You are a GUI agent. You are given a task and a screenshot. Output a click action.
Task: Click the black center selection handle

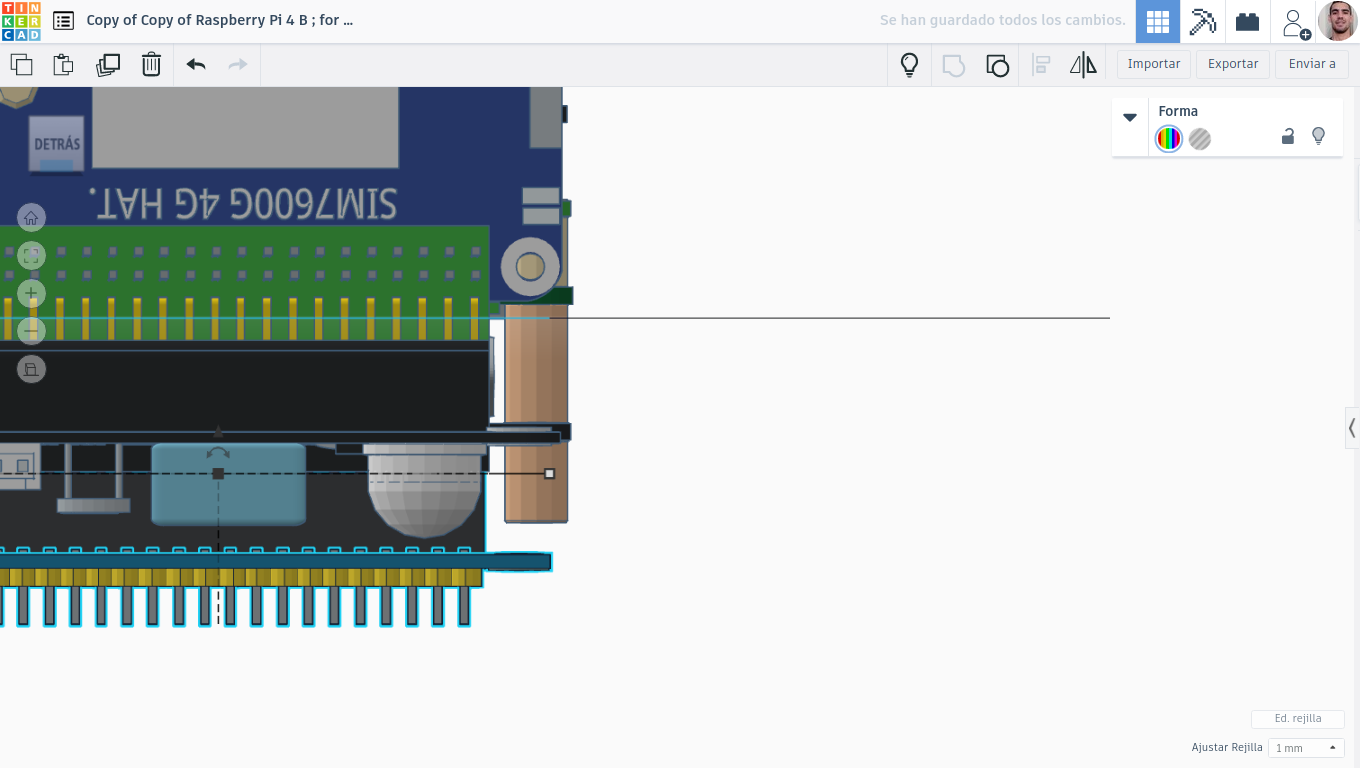[x=218, y=474]
